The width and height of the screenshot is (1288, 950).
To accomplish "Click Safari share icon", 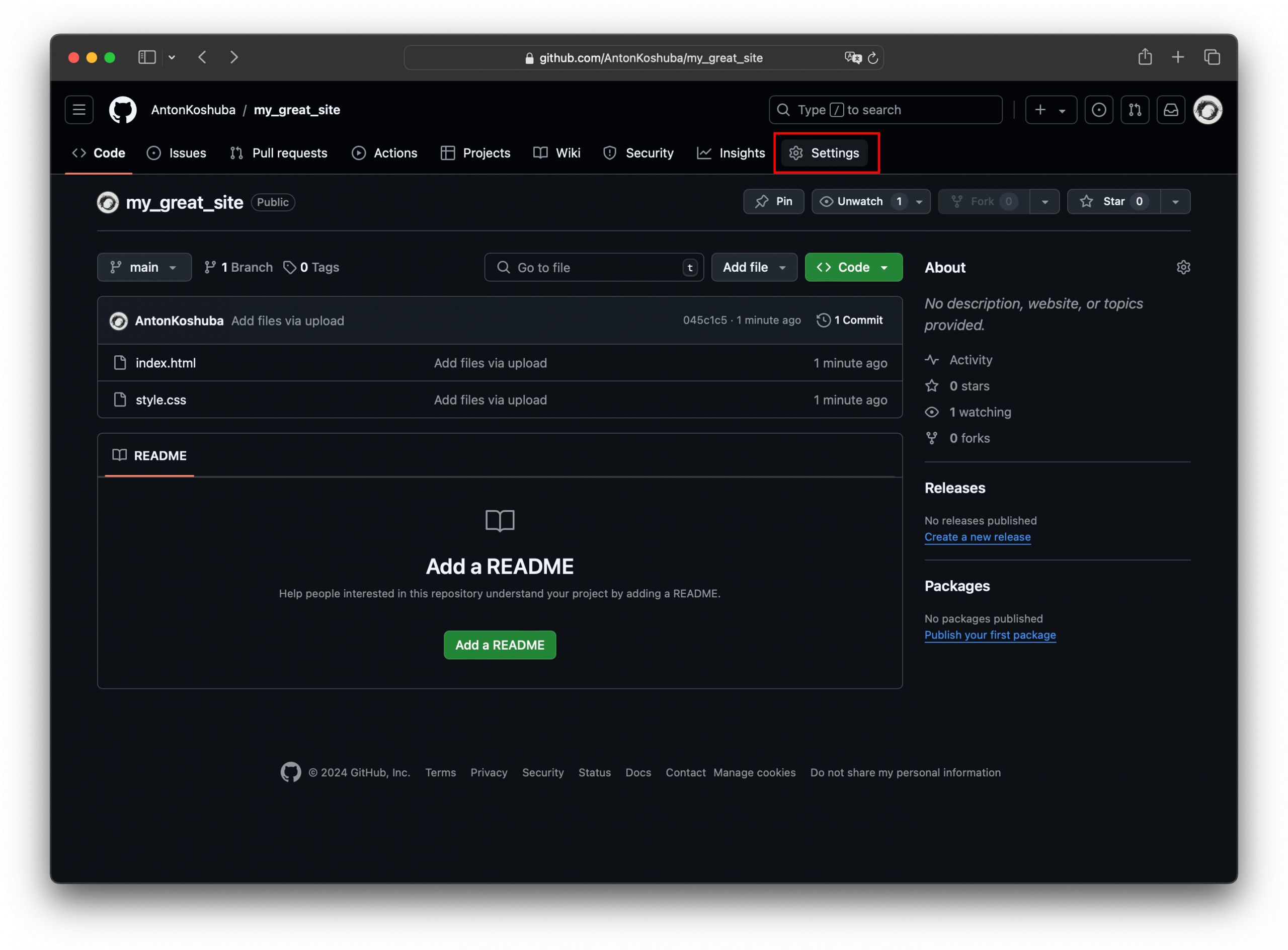I will click(x=1145, y=57).
